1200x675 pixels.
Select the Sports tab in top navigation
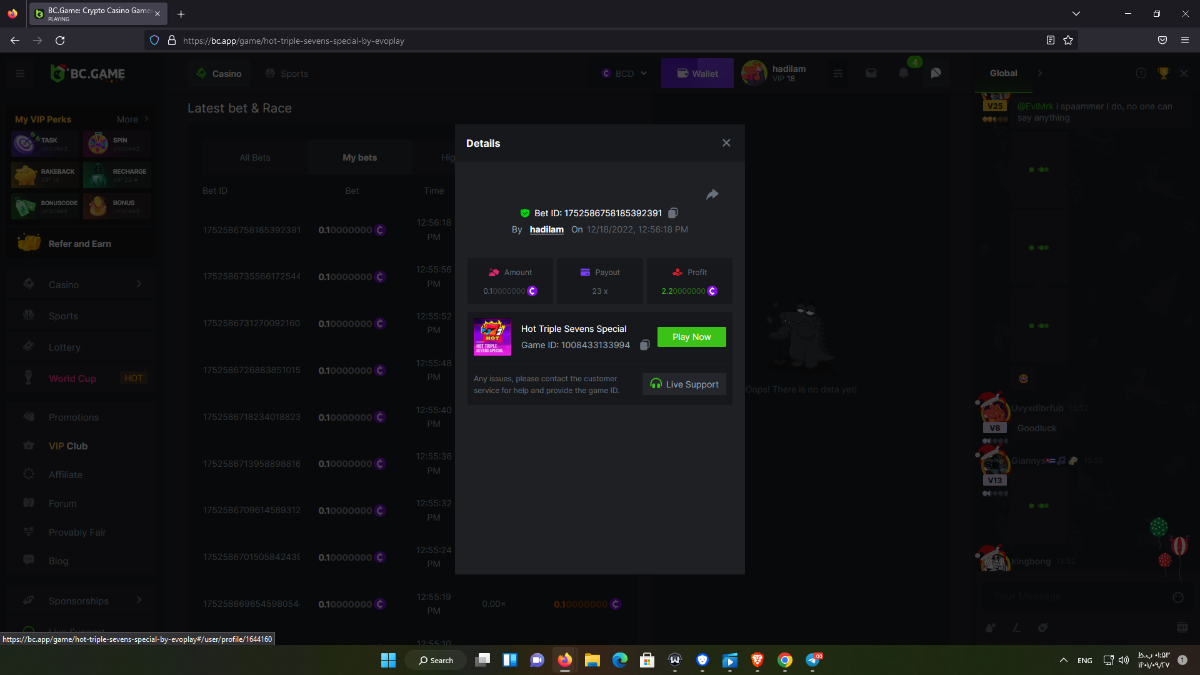click(x=286, y=73)
